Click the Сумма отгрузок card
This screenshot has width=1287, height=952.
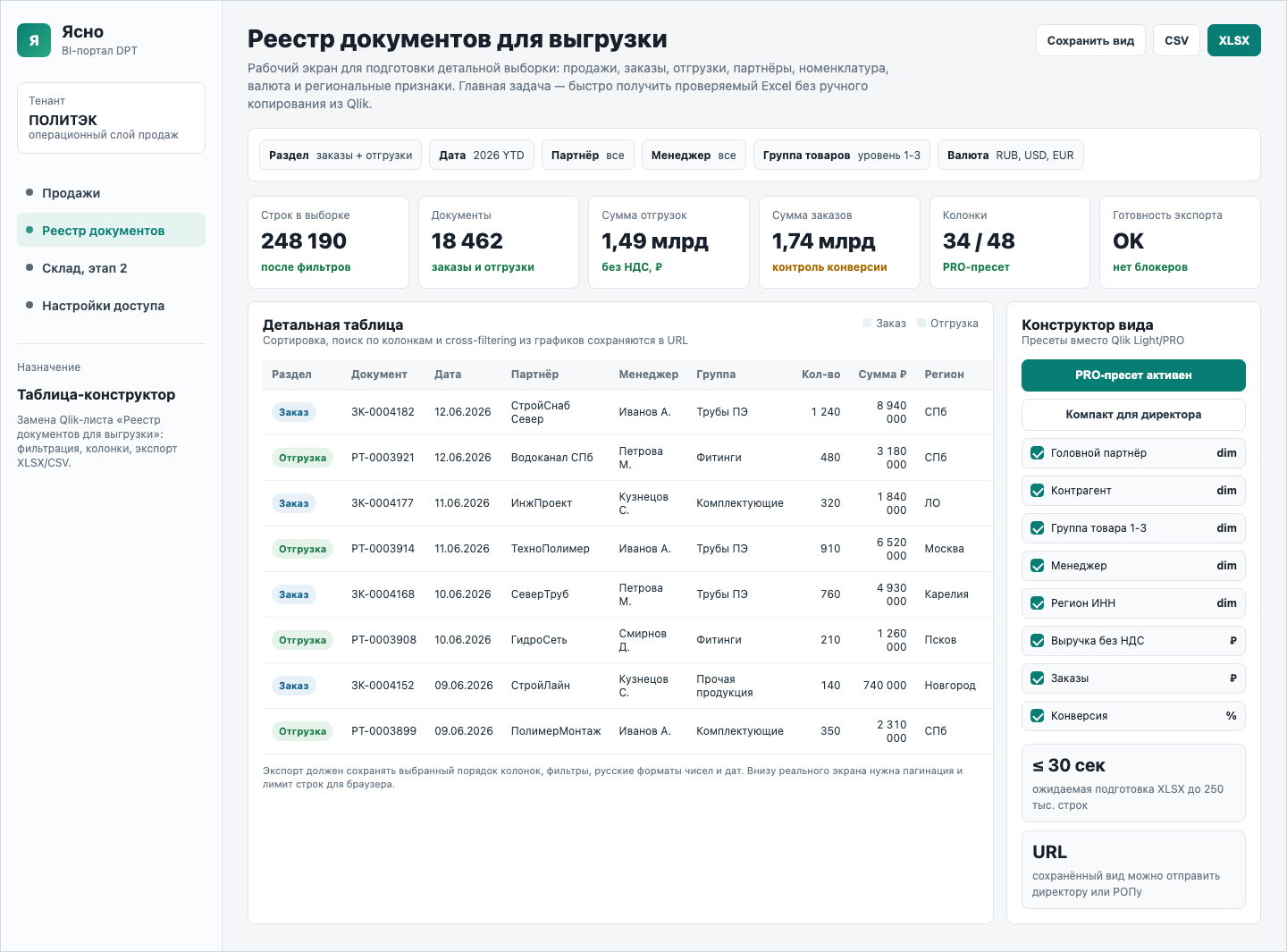669,242
